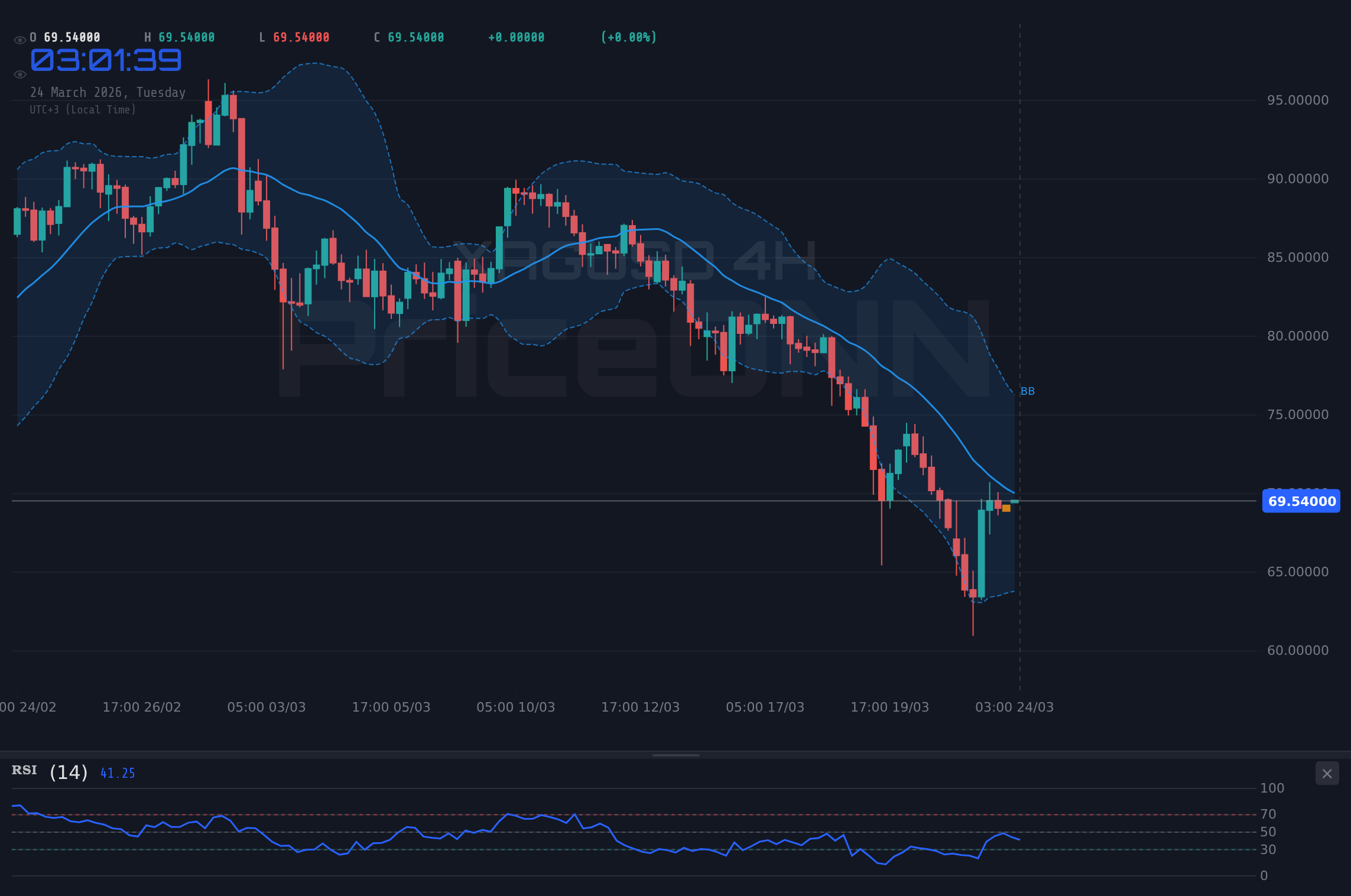This screenshot has height=896, width=1351.
Task: Select the 03:00 24/03 axis timestamp
Action: [1015, 707]
